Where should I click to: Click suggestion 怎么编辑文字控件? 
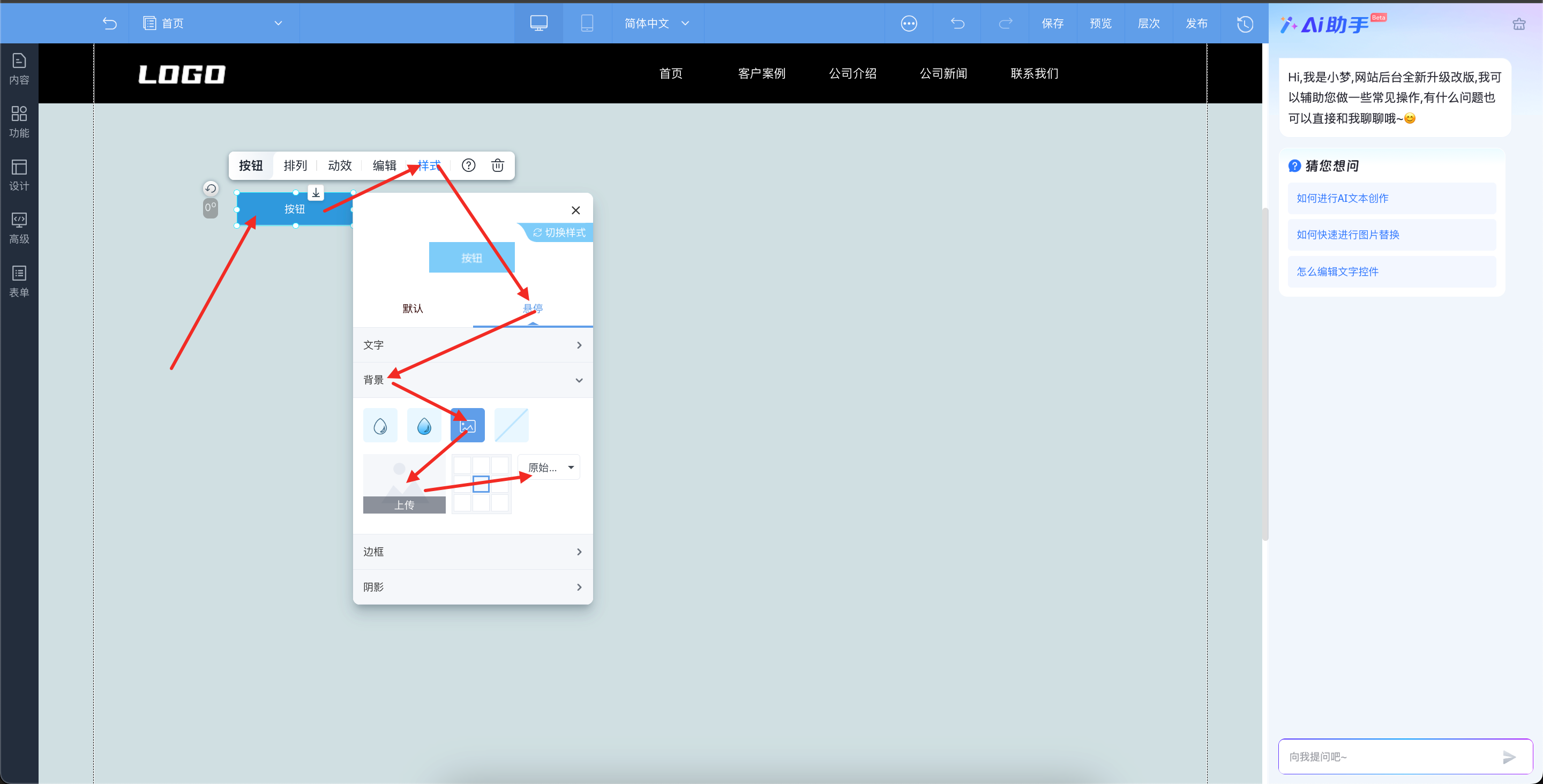1391,272
